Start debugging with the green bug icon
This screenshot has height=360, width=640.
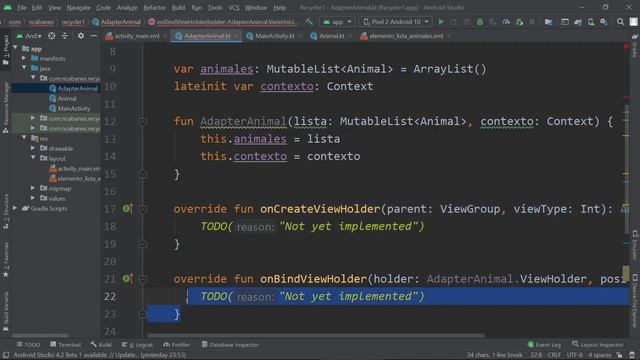480,22
